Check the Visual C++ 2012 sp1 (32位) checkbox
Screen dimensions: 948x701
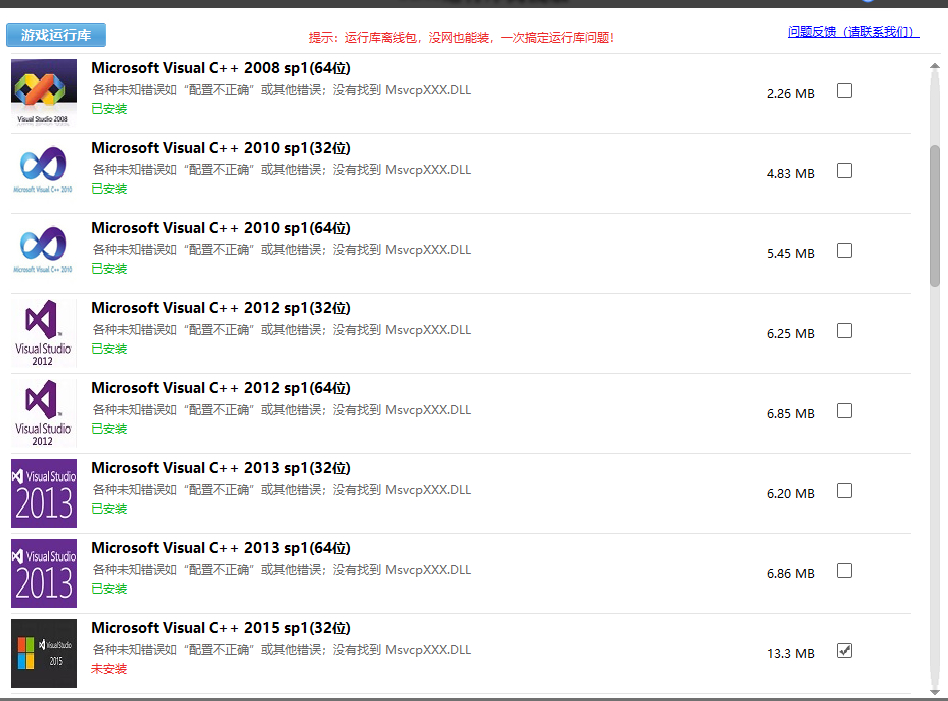pyautogui.click(x=844, y=331)
